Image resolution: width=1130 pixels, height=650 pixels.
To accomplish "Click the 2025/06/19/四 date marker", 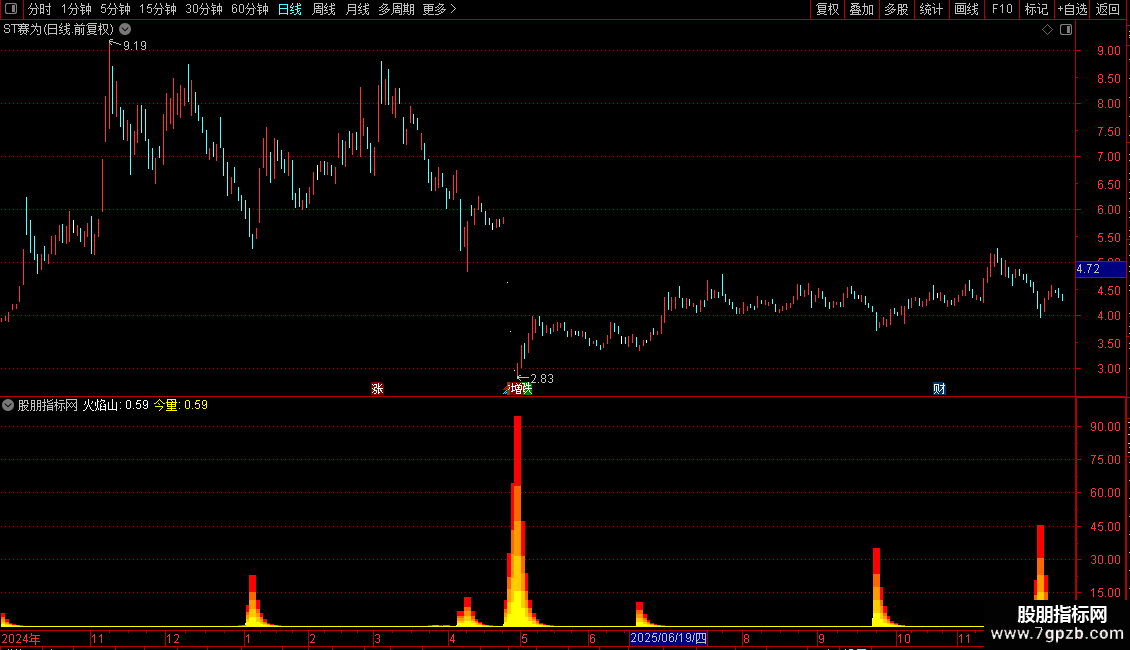I will click(x=669, y=638).
